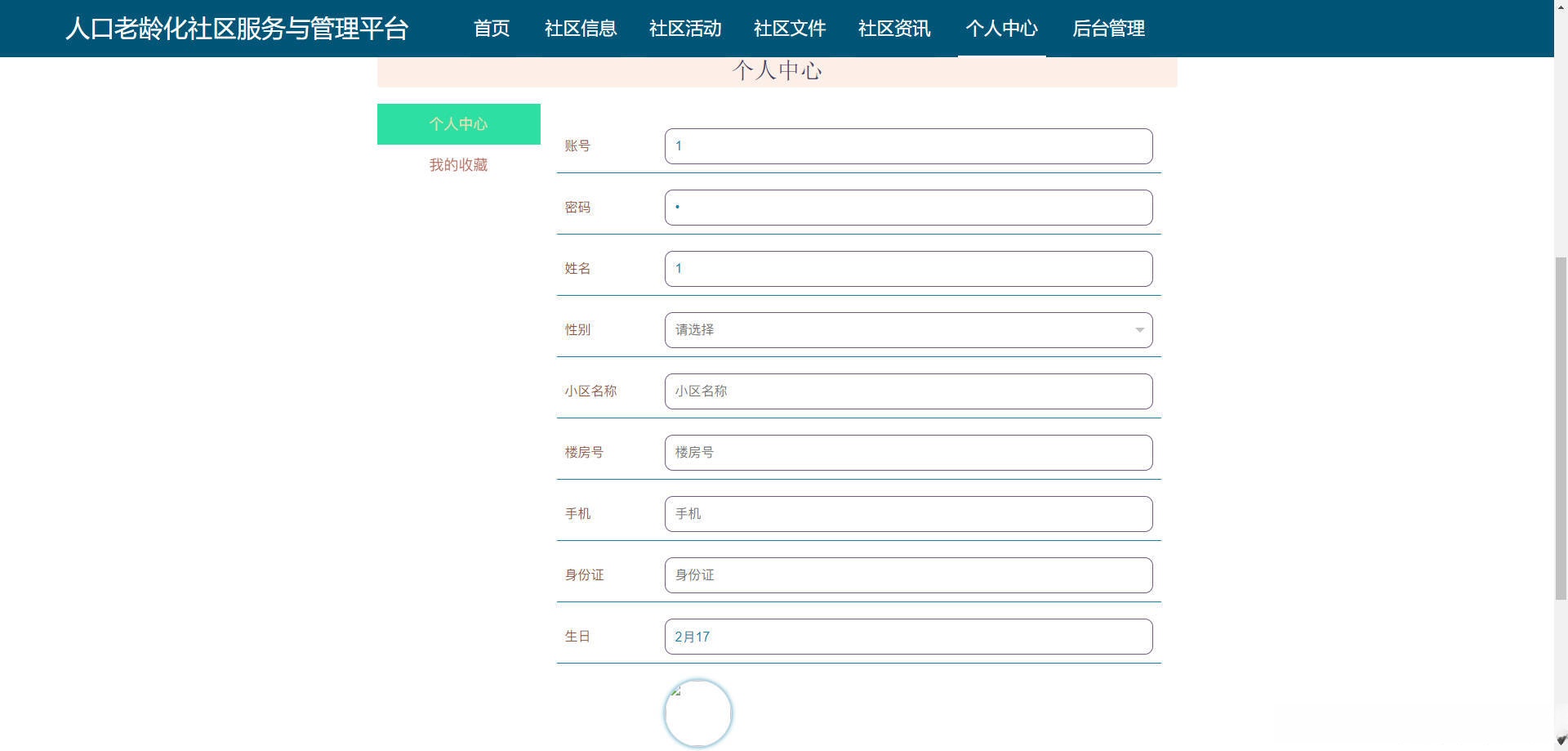Click the 个人中心 top navigation tab

pos(1001,29)
